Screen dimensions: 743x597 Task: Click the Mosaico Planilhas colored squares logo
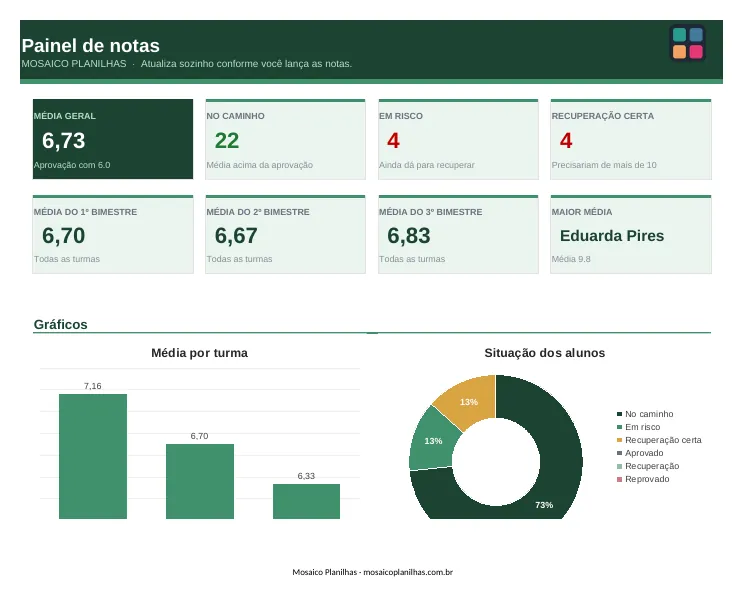[x=688, y=43]
